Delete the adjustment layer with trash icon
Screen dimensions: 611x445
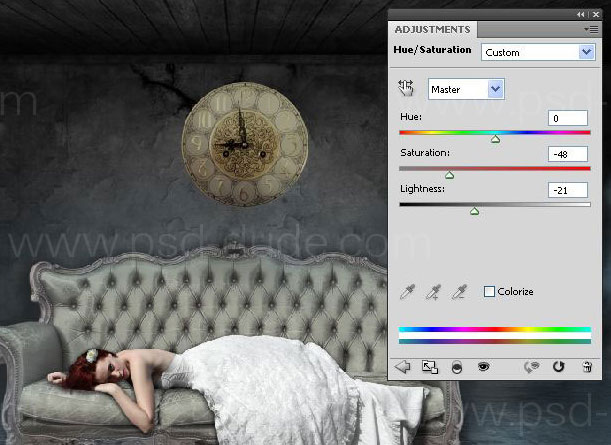586,367
